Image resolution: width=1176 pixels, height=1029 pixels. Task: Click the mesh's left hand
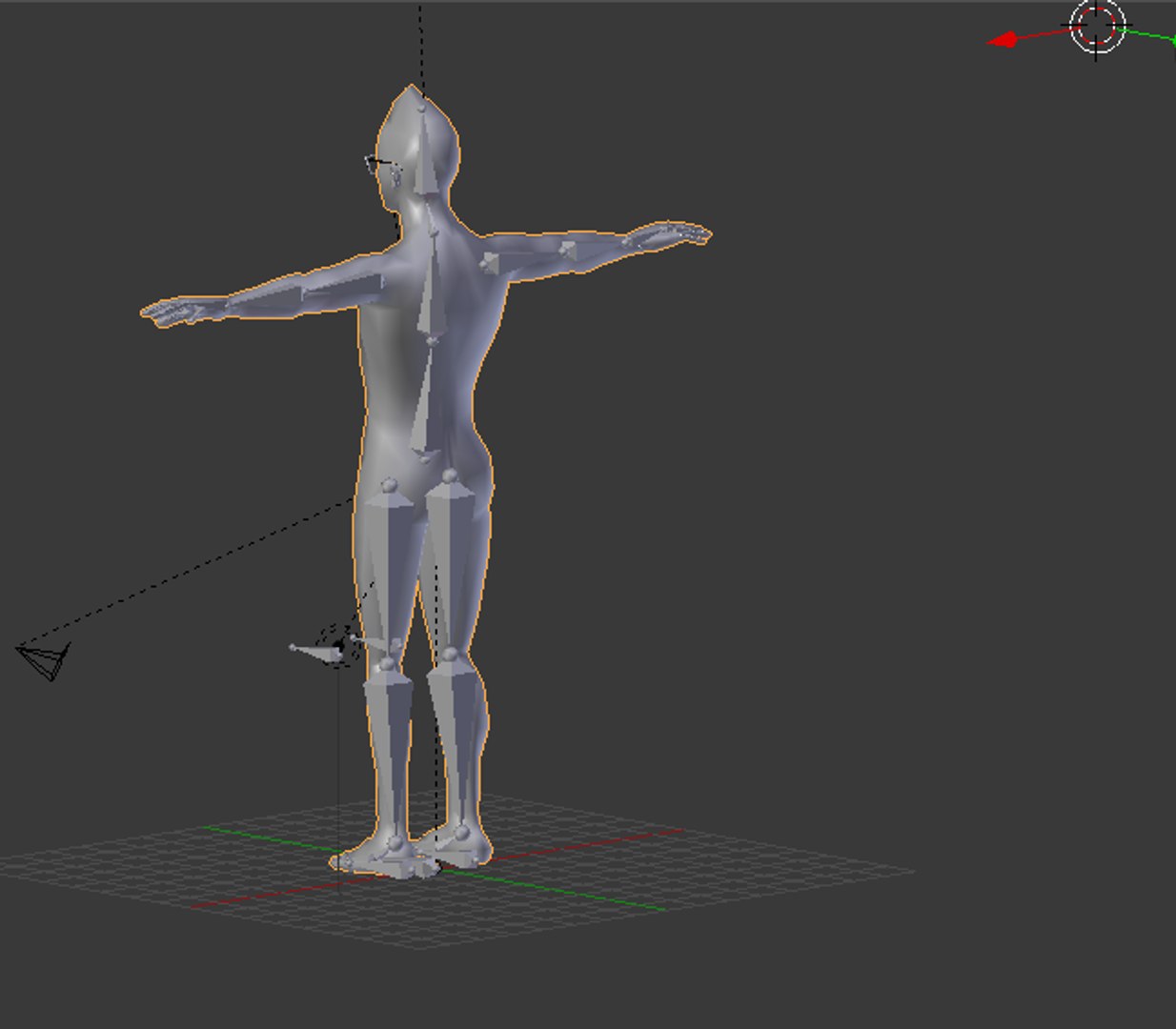181,311
